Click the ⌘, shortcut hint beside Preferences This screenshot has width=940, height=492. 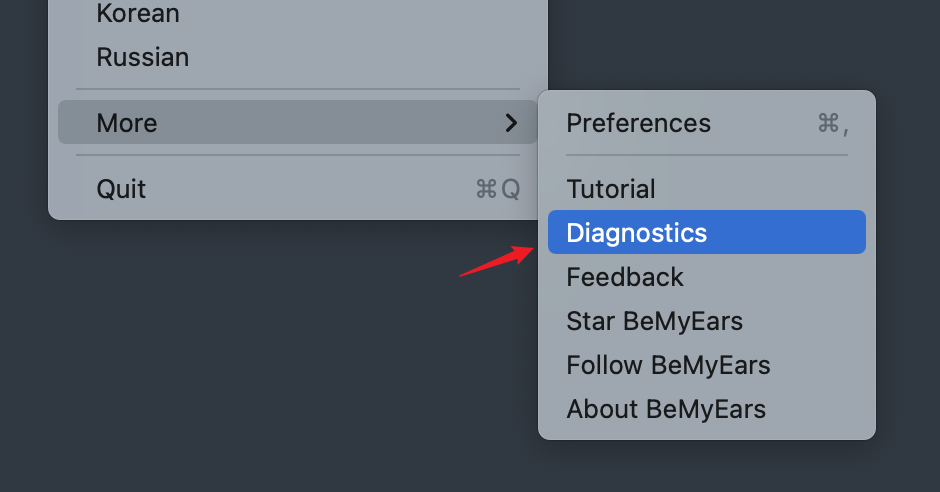pos(833,123)
